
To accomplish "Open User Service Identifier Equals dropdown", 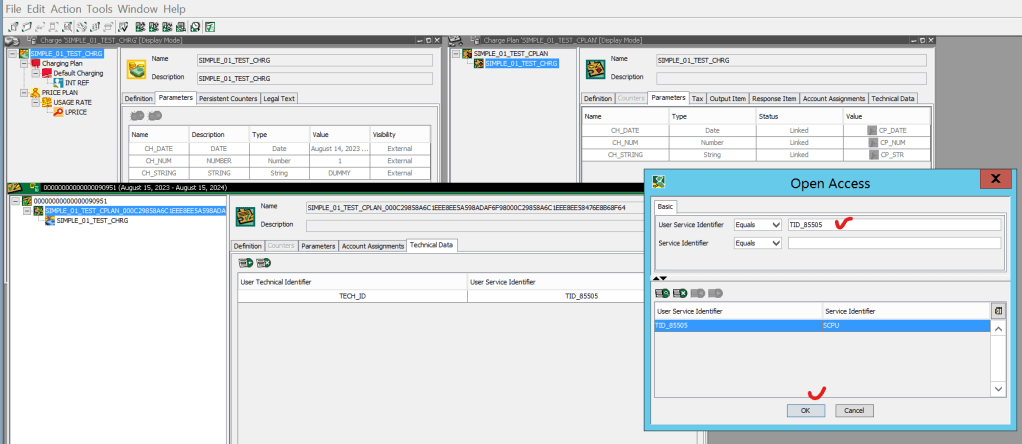I will point(774,225).
